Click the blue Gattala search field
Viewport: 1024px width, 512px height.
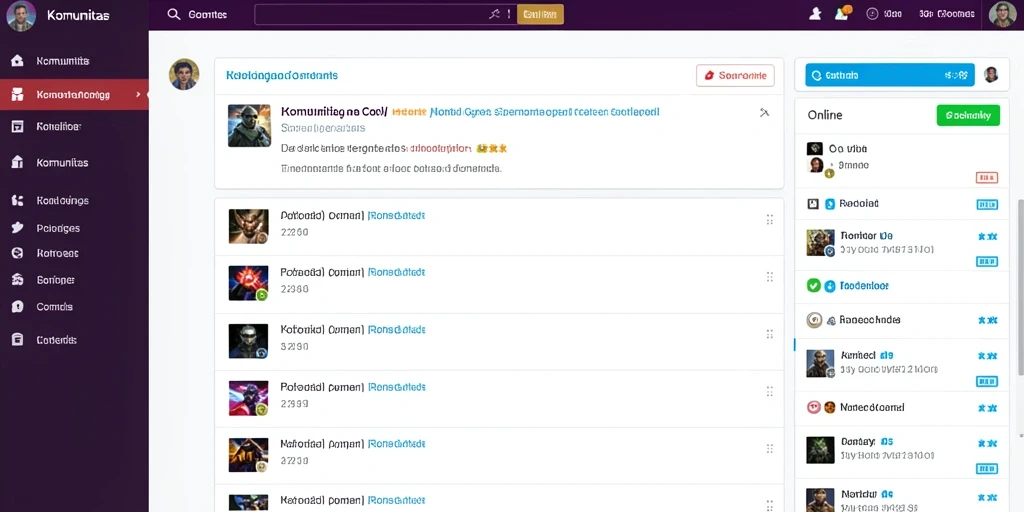click(889, 75)
